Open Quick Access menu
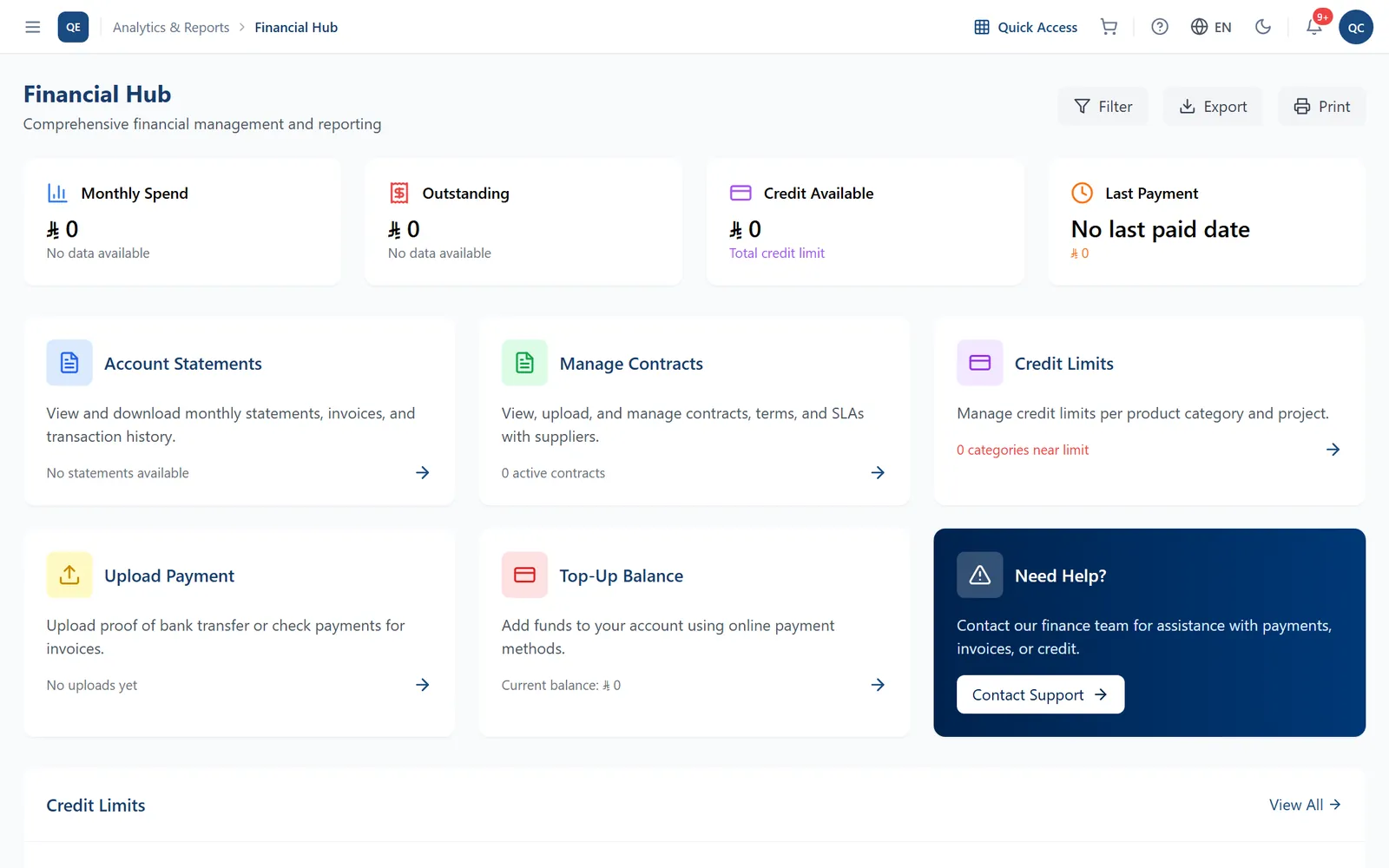 point(1025,27)
